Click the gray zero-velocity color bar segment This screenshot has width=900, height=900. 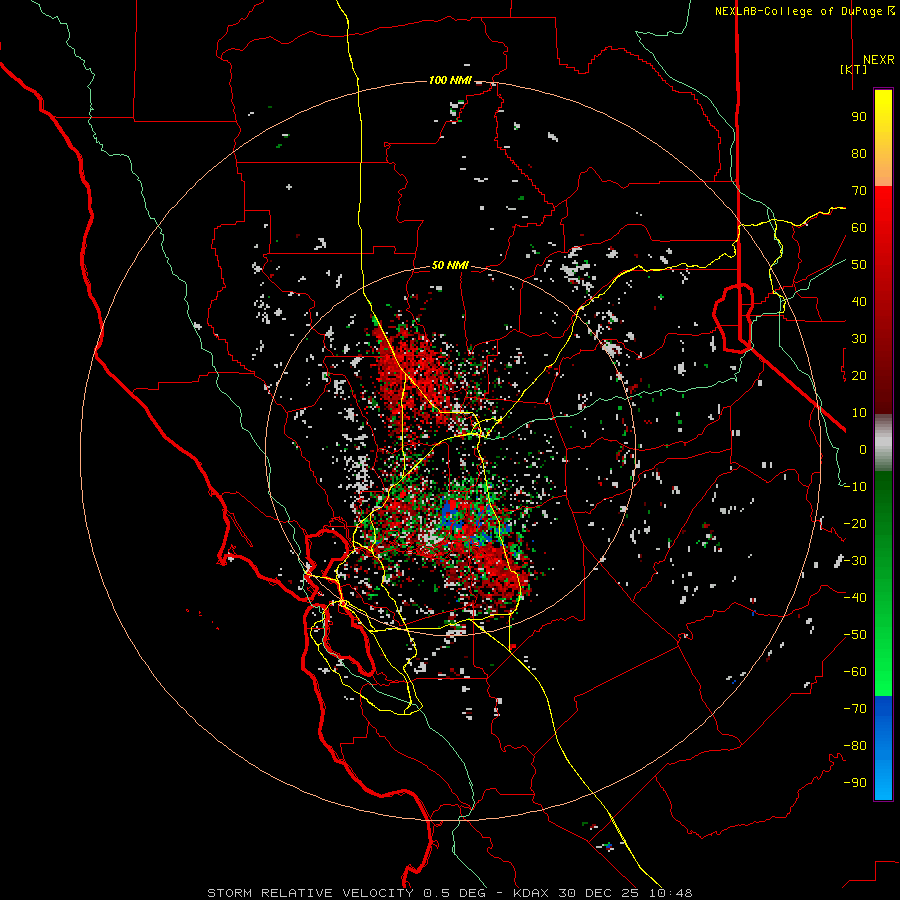tap(883, 443)
